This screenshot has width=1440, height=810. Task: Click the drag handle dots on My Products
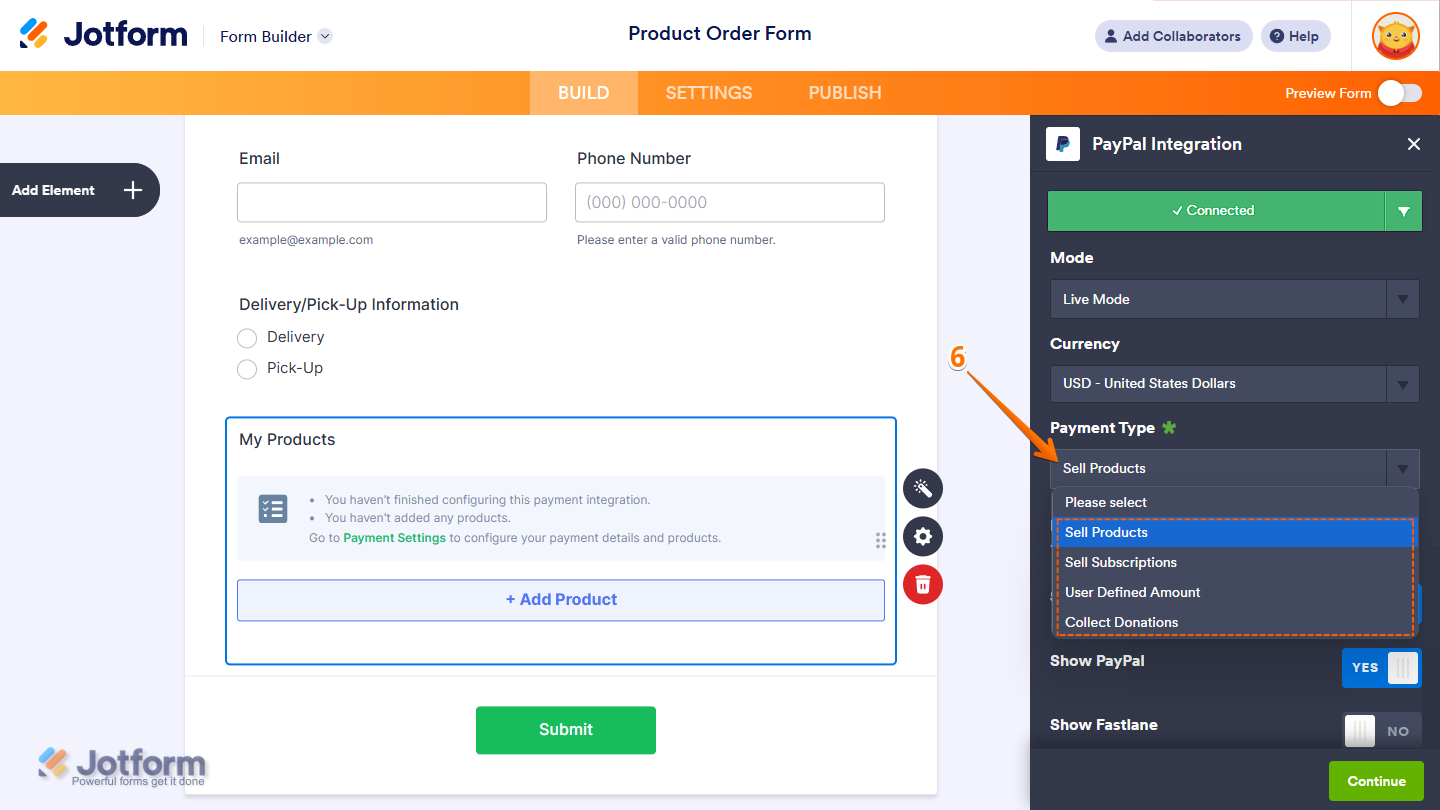tap(880, 540)
